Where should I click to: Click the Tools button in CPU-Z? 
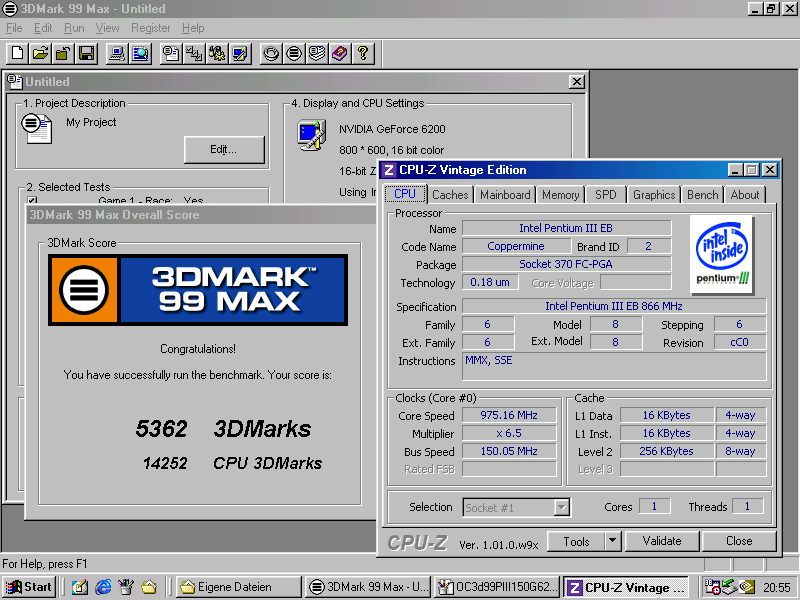pos(577,541)
